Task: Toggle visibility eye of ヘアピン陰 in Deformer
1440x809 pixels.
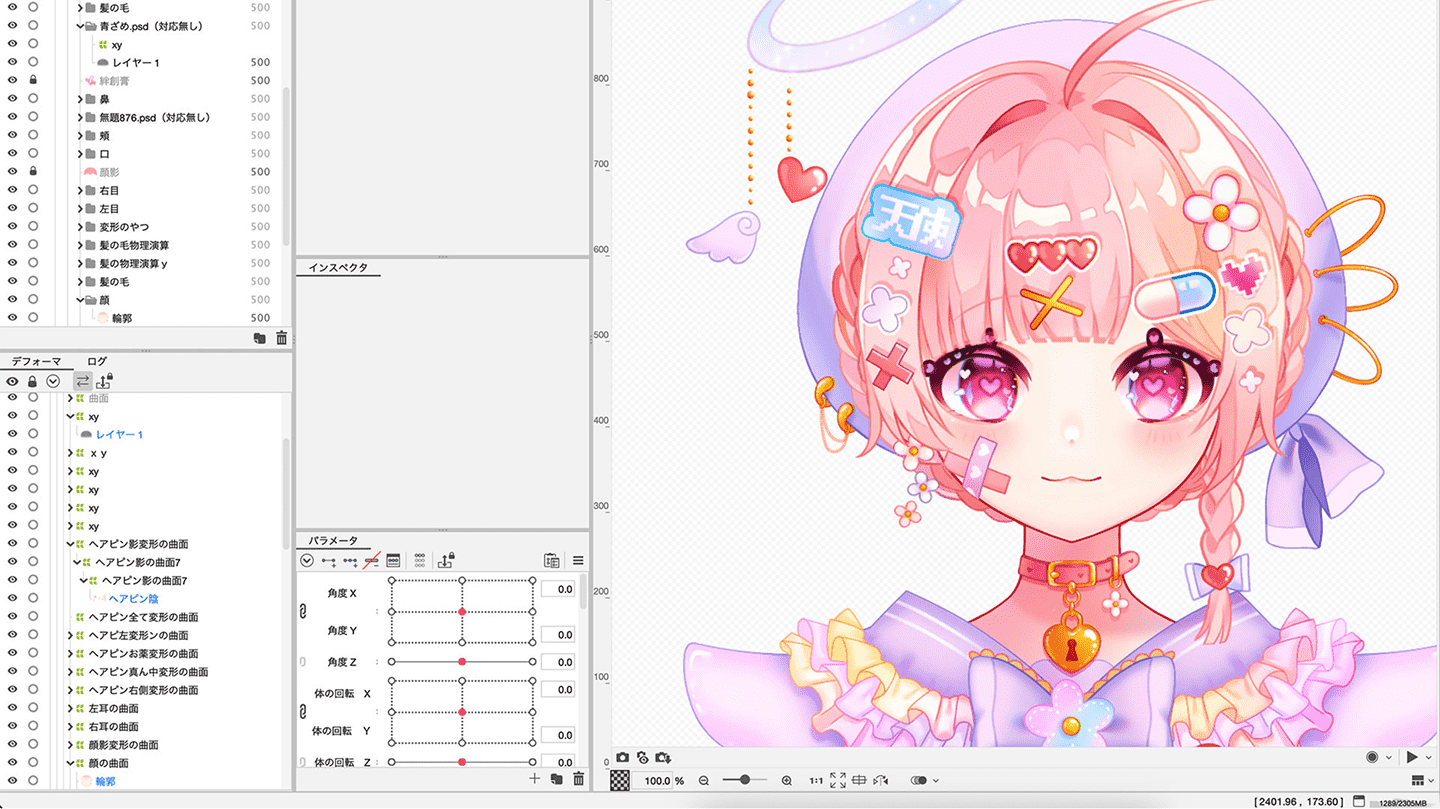Action: point(12,598)
